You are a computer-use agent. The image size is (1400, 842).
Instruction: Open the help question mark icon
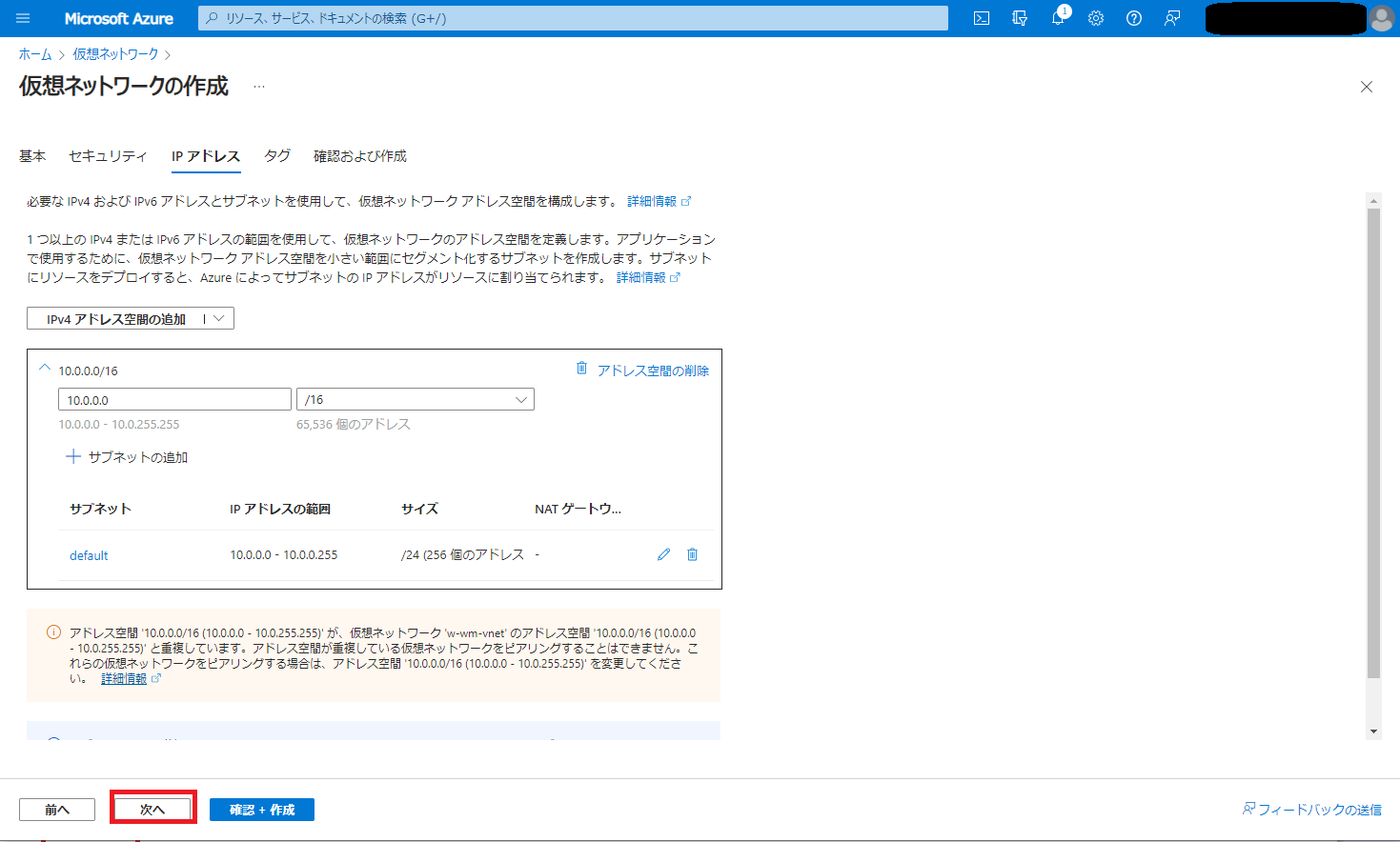click(1134, 18)
